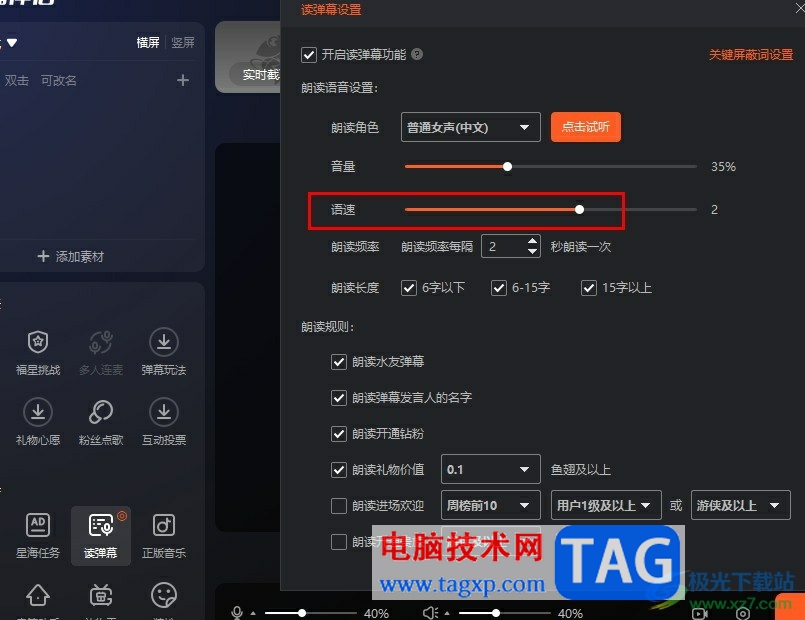Image resolution: width=805 pixels, height=620 pixels.
Task: Switch to 横屏 mode
Action: (x=148, y=42)
